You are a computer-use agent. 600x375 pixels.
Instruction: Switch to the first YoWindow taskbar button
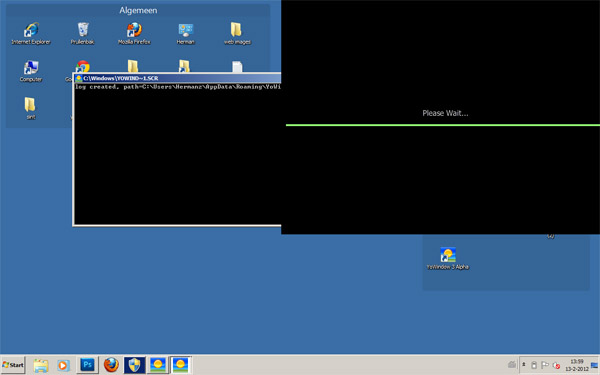[x=158, y=365]
